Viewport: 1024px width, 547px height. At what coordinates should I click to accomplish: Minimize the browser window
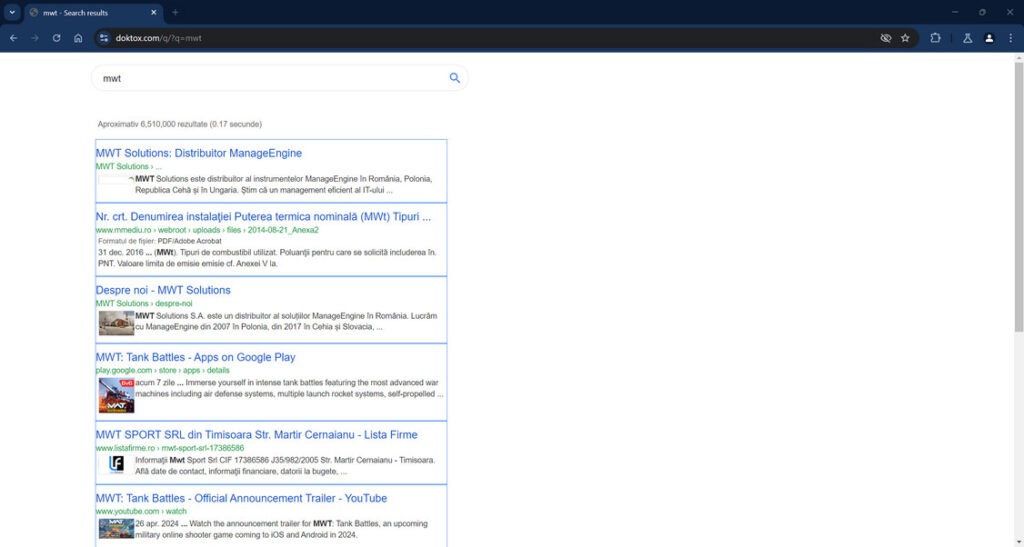955,12
